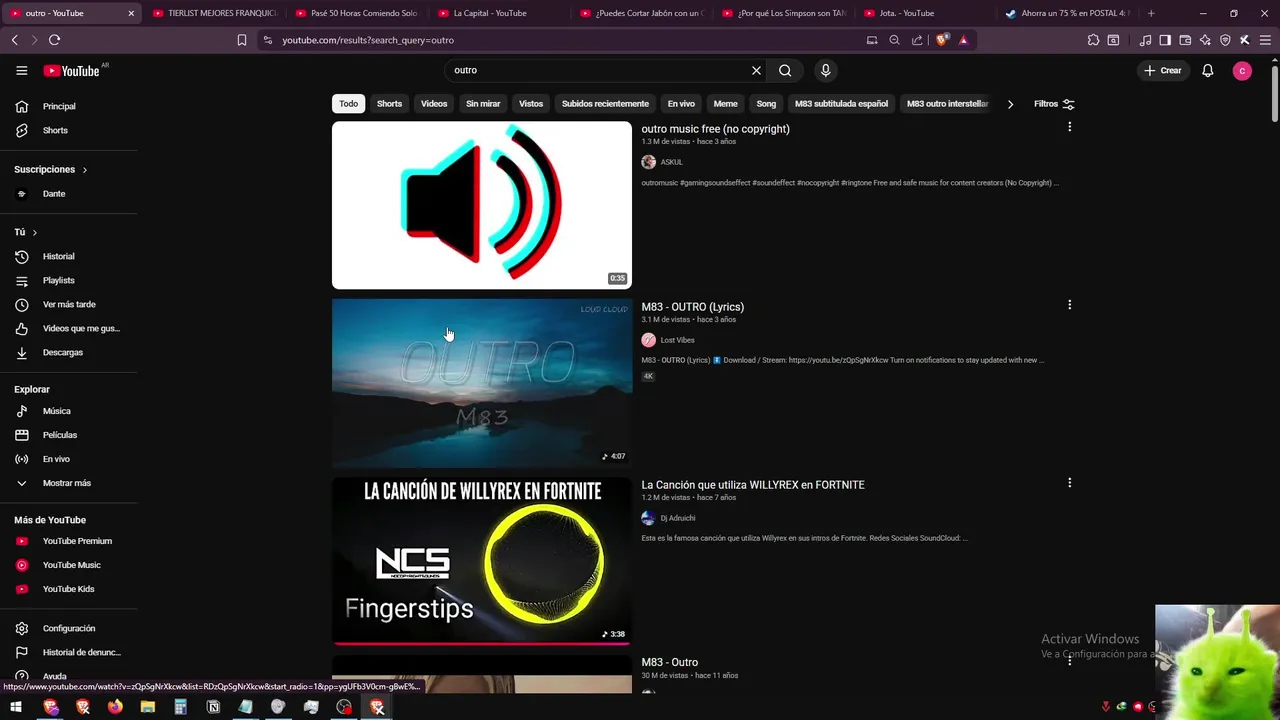
Task: Open the account avatar menu
Action: 1242,71
